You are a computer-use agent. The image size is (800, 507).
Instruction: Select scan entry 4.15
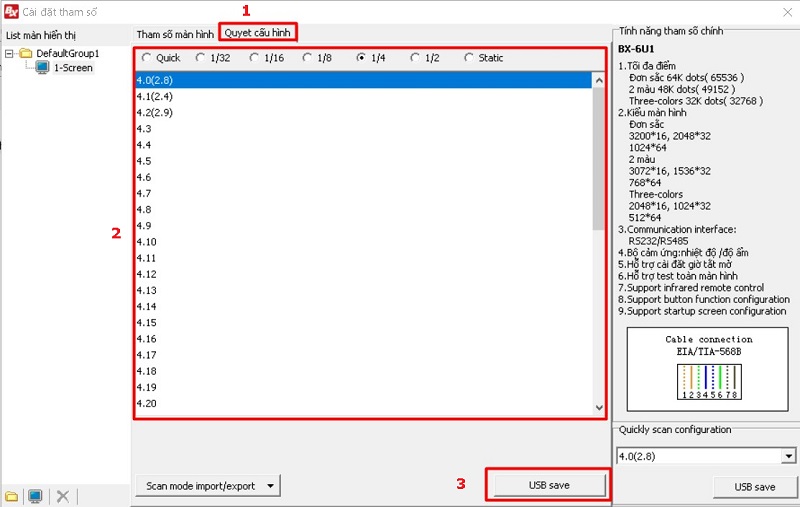click(x=363, y=322)
